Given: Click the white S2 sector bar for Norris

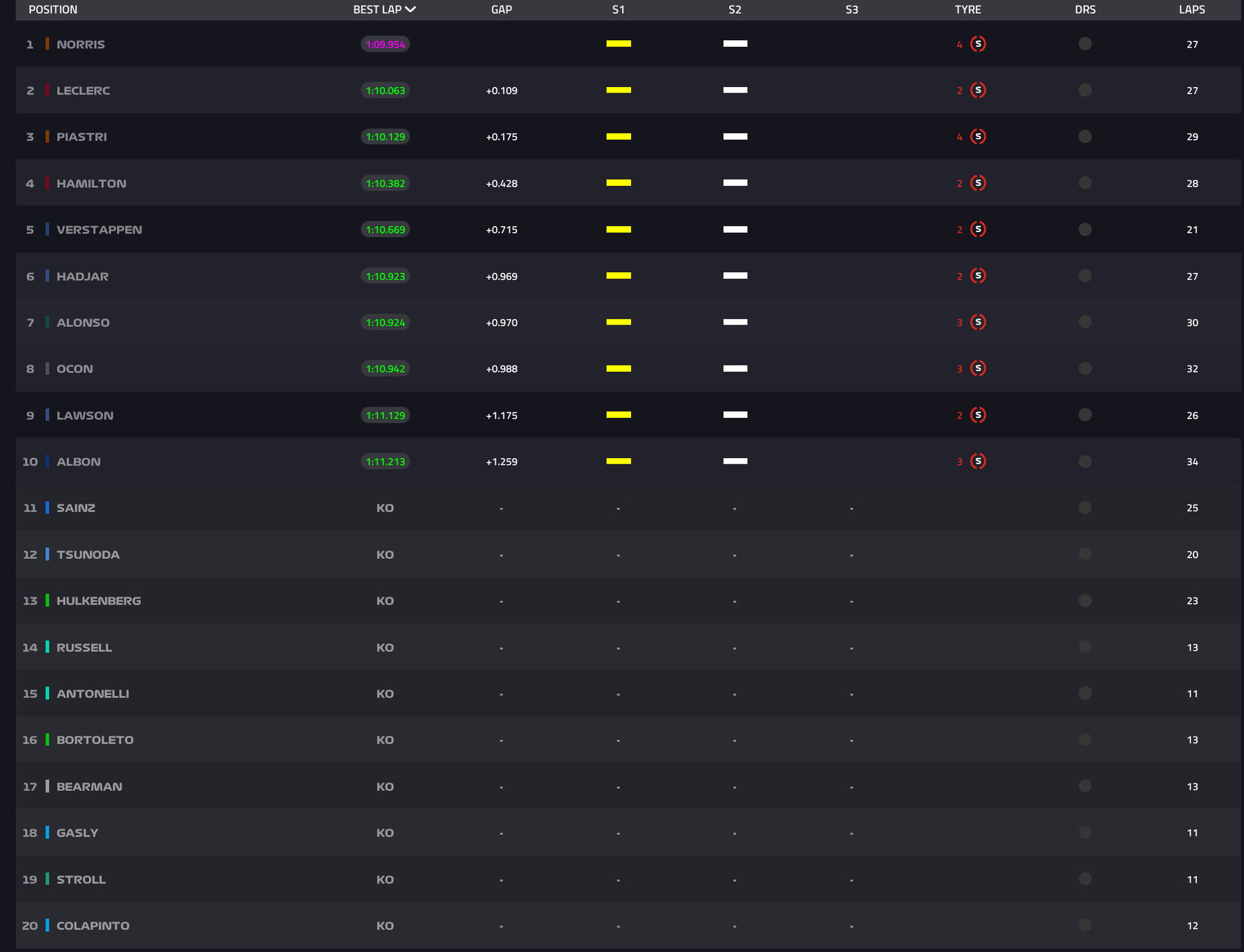Looking at the screenshot, I should click(735, 44).
